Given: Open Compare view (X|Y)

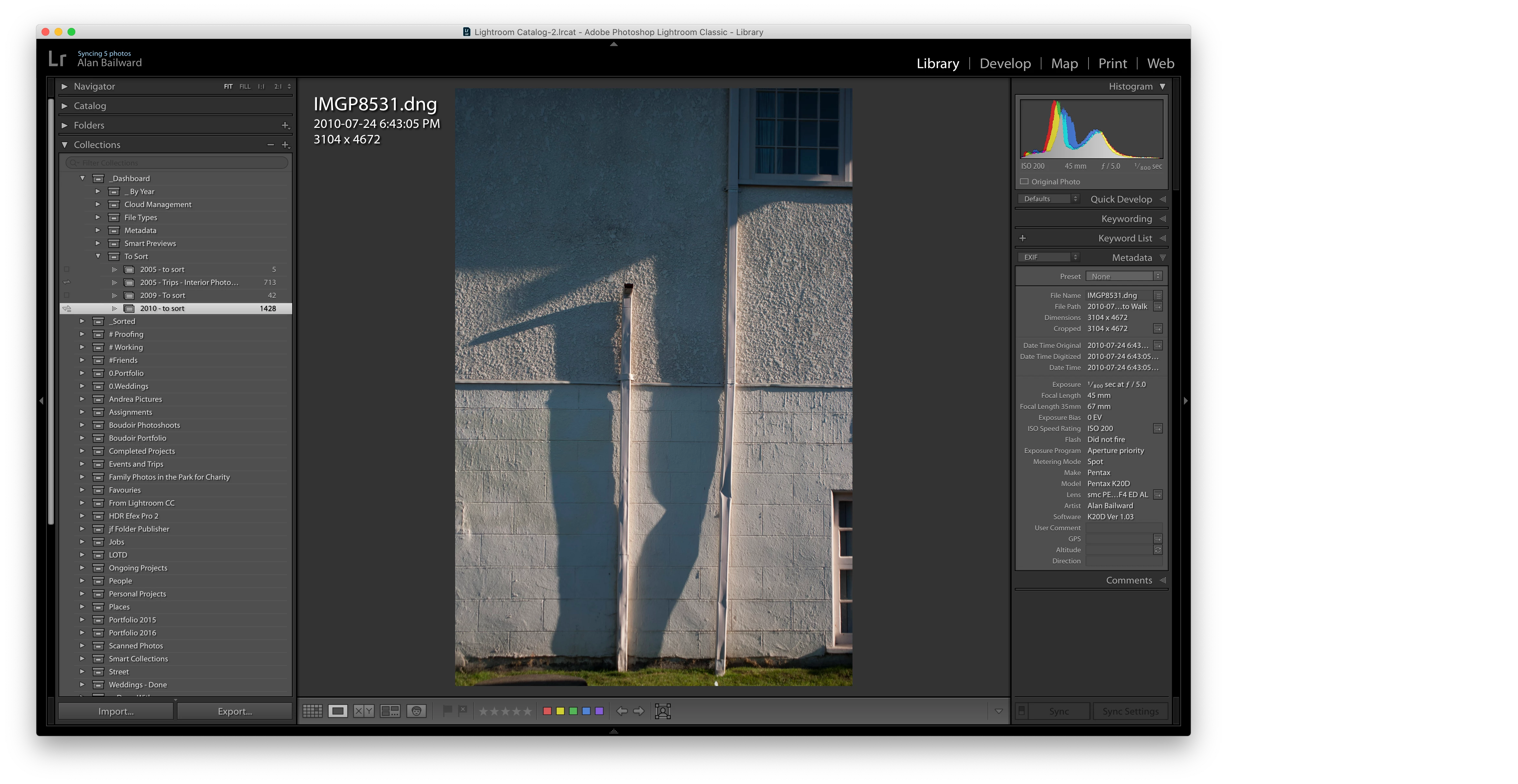Looking at the screenshot, I should click(364, 711).
